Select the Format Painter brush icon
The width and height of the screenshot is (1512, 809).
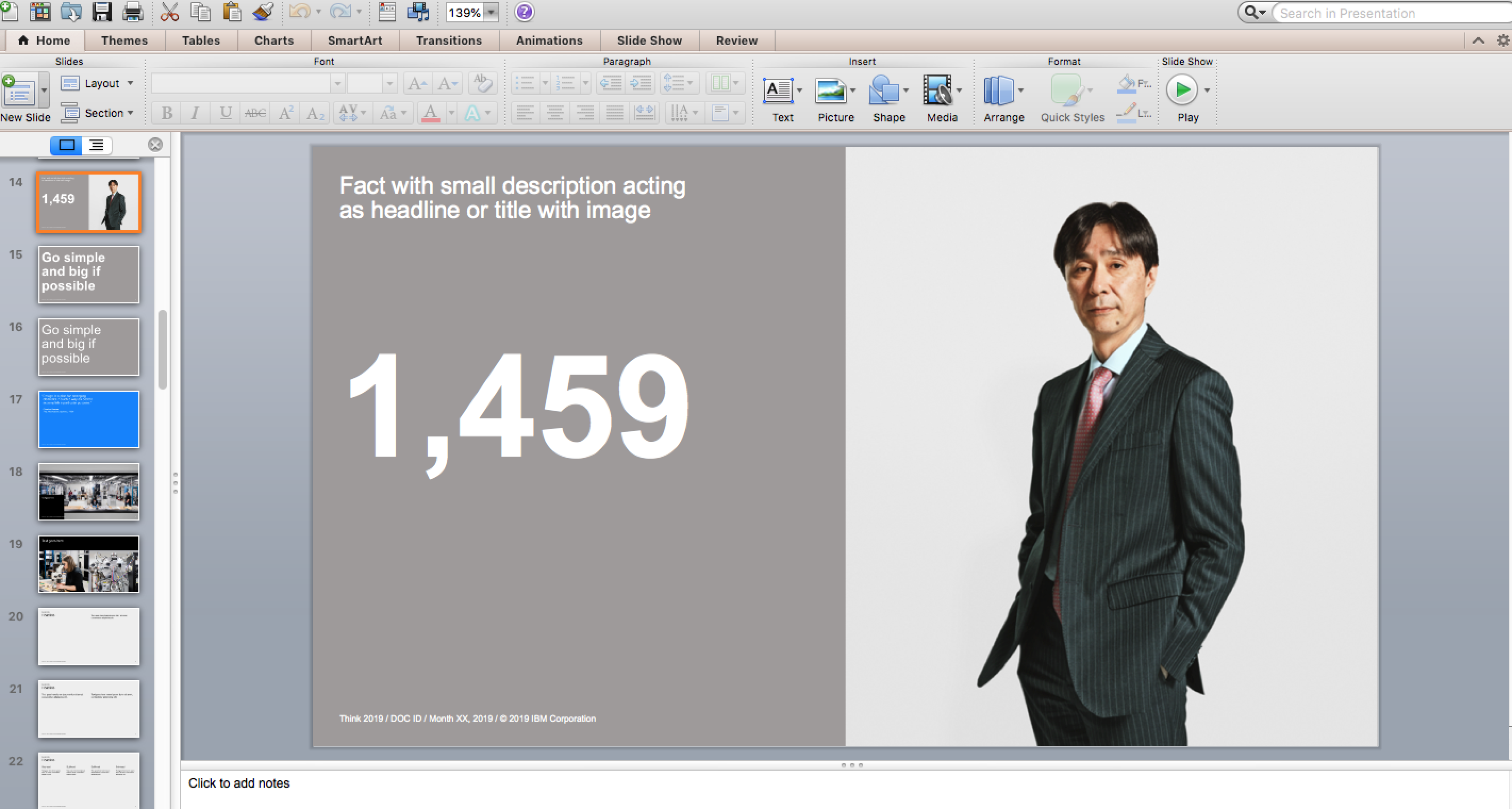point(263,12)
